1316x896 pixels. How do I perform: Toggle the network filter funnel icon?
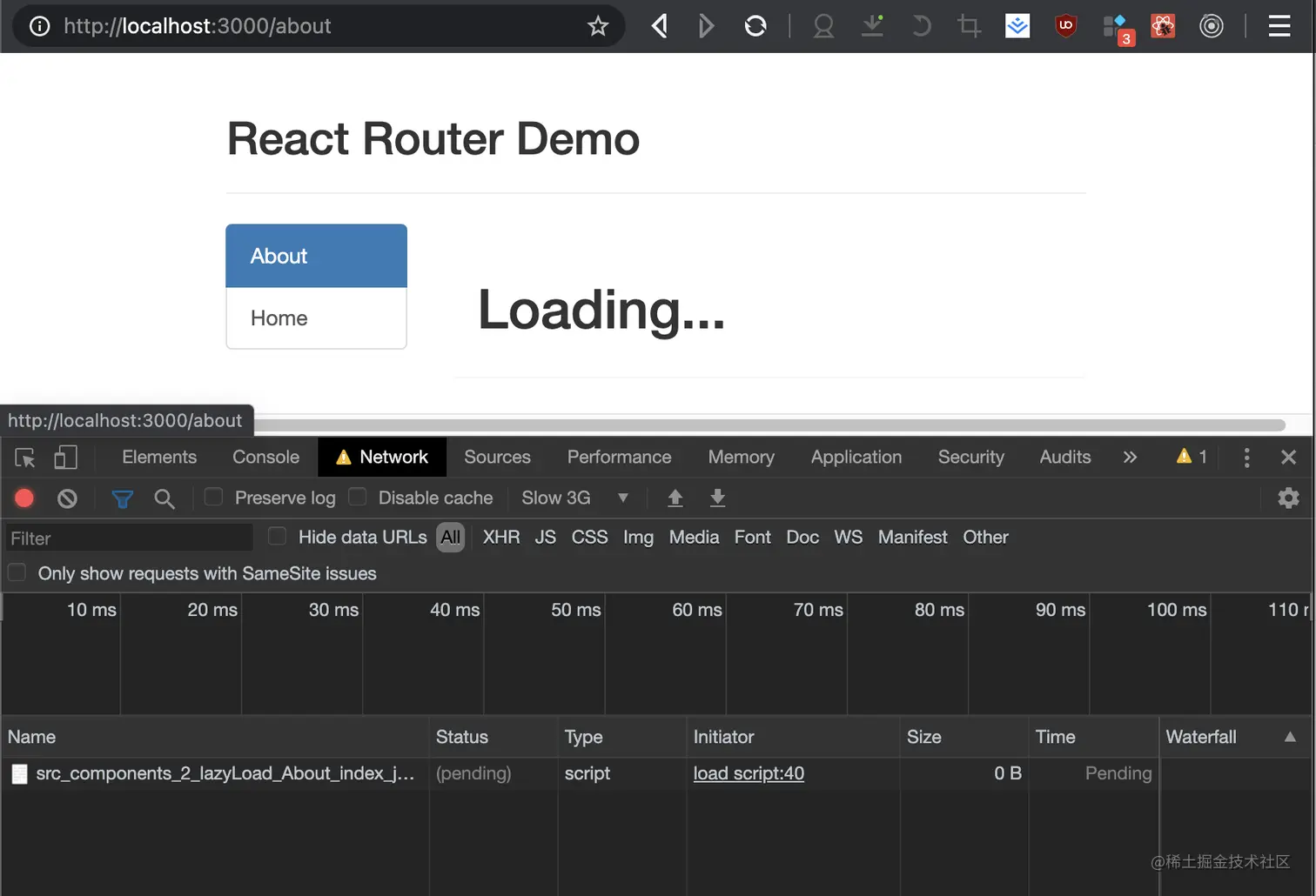pos(122,498)
